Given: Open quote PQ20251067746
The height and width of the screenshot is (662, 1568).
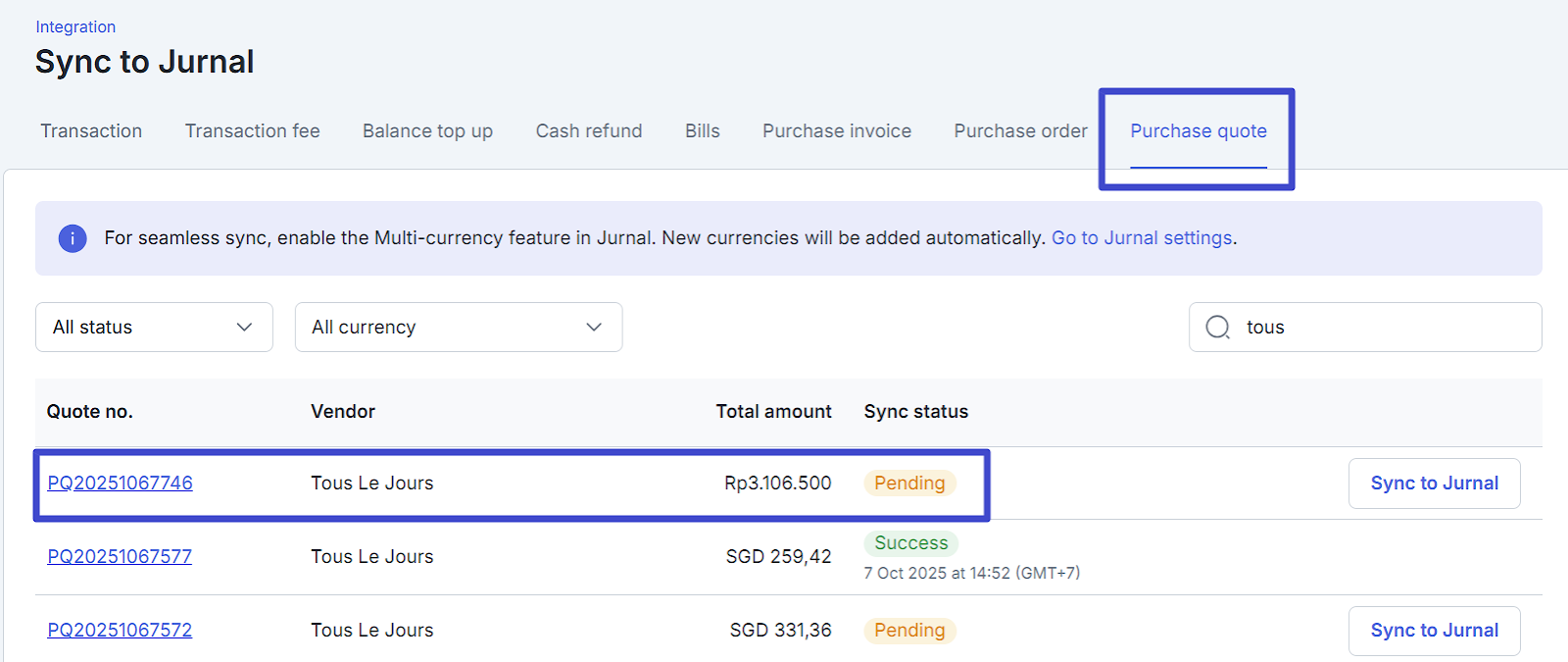Looking at the screenshot, I should pos(120,484).
